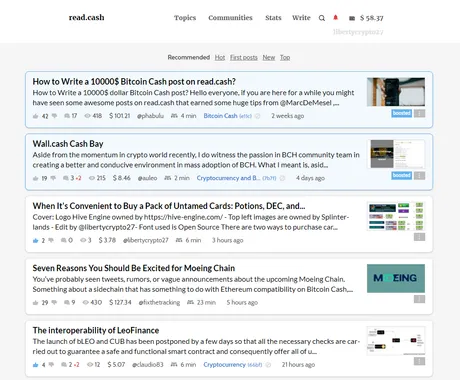Open the LeoFinance post thumbnail

click(396, 341)
